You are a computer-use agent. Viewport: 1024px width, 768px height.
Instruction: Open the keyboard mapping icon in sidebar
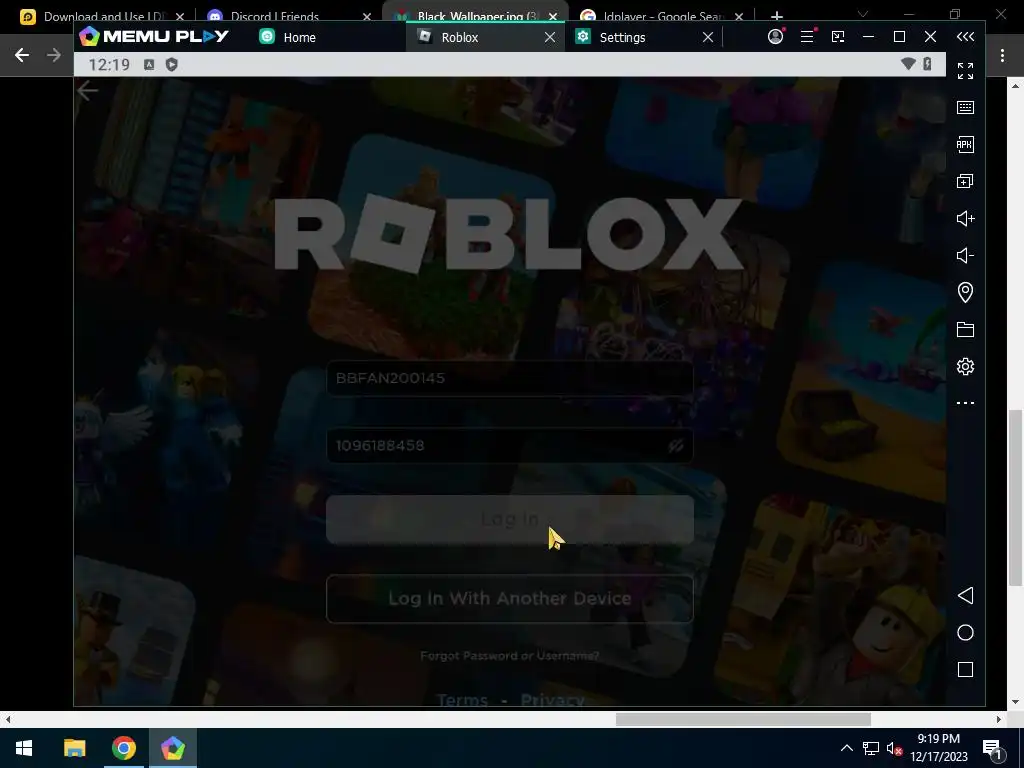click(x=965, y=108)
